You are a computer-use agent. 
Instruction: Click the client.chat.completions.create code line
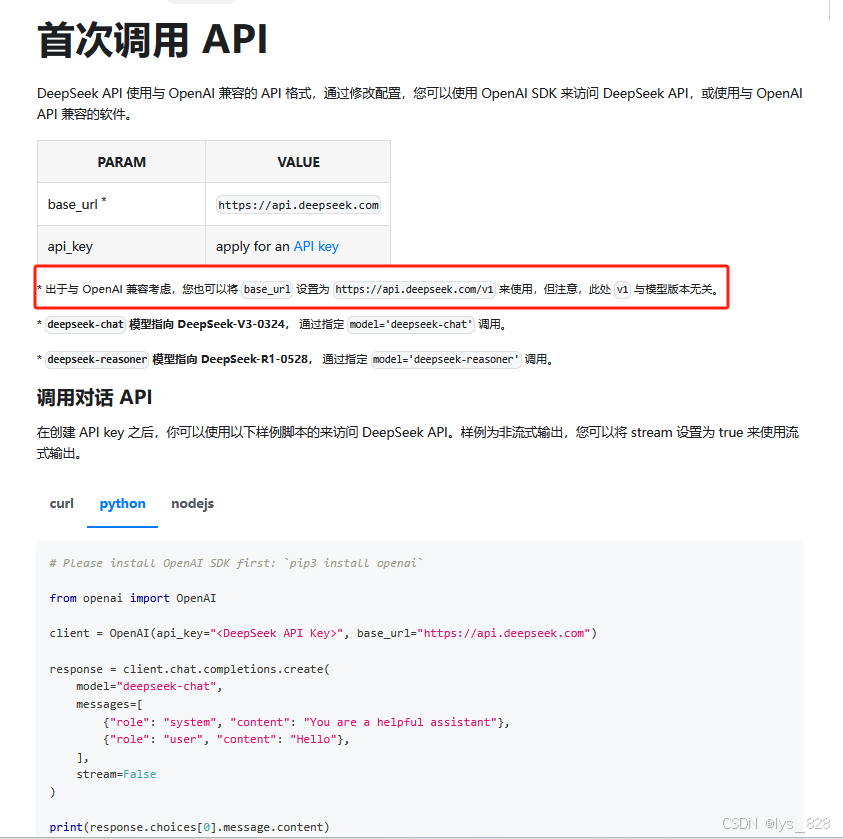190,669
